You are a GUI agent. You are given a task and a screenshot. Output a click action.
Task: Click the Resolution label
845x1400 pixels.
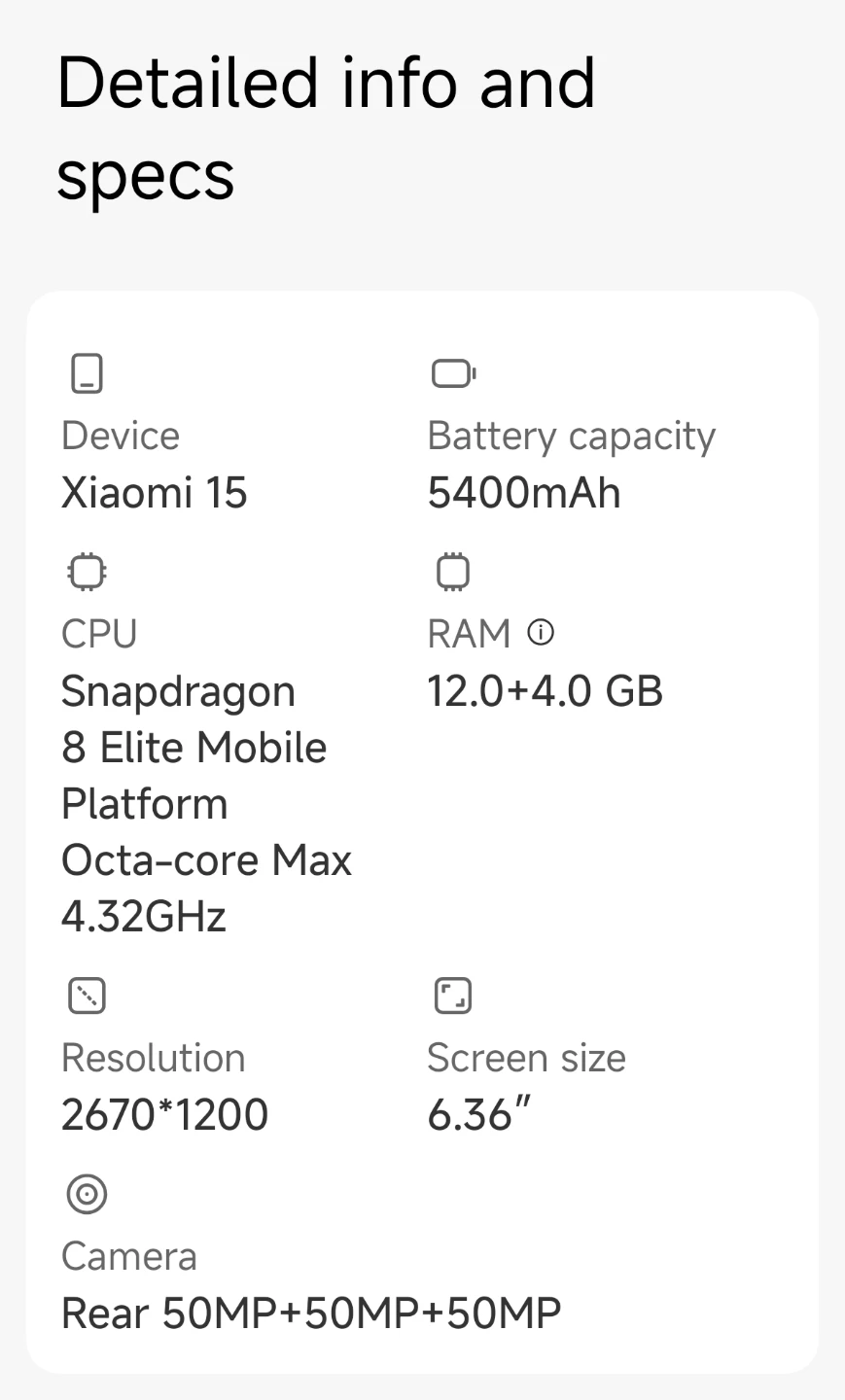154,1059
